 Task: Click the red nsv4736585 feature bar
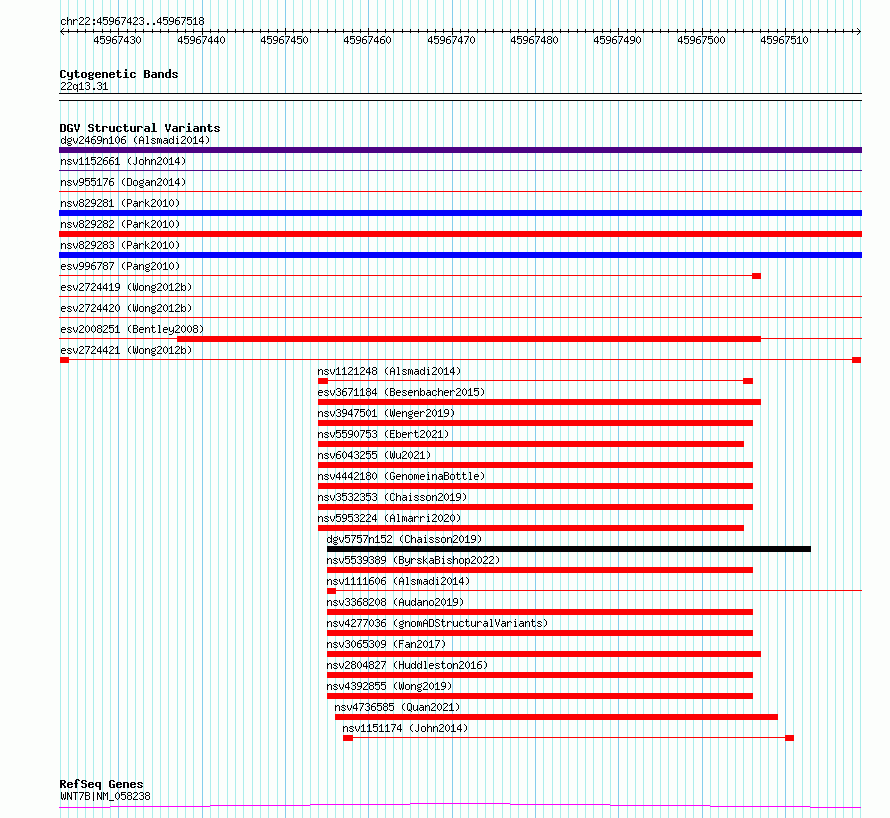pyautogui.click(x=556, y=718)
